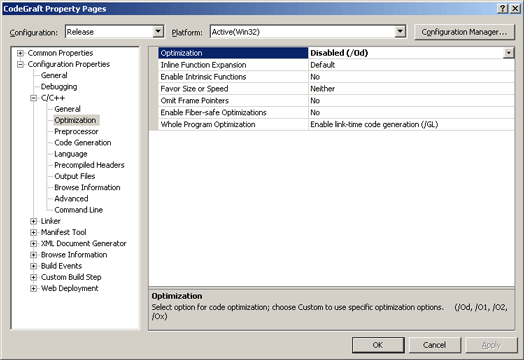Select General under Configuration Properties
The height and width of the screenshot is (360, 524).
54,76
